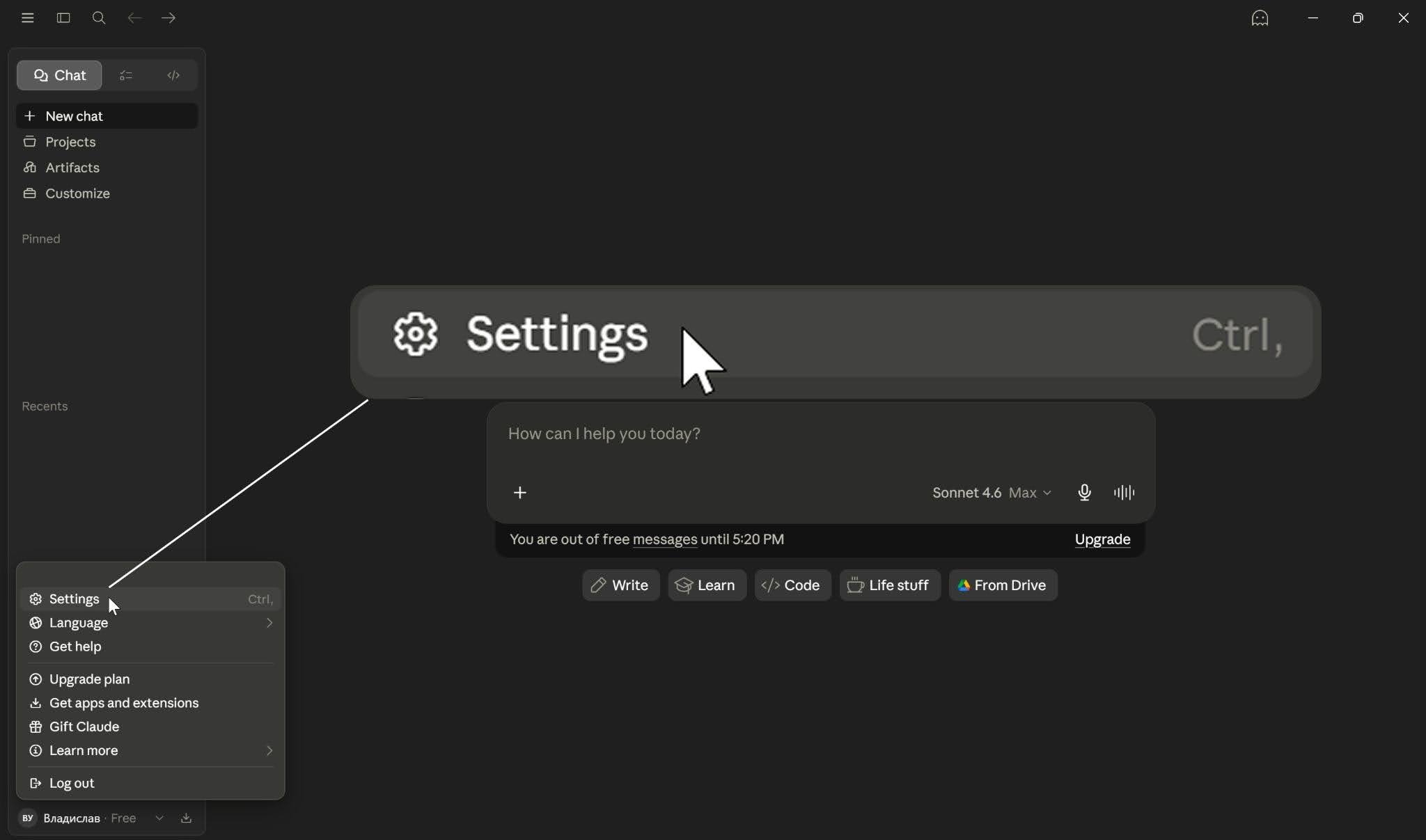Click the download icon beside the user profile
This screenshot has height=840, width=1426.
pyautogui.click(x=186, y=818)
